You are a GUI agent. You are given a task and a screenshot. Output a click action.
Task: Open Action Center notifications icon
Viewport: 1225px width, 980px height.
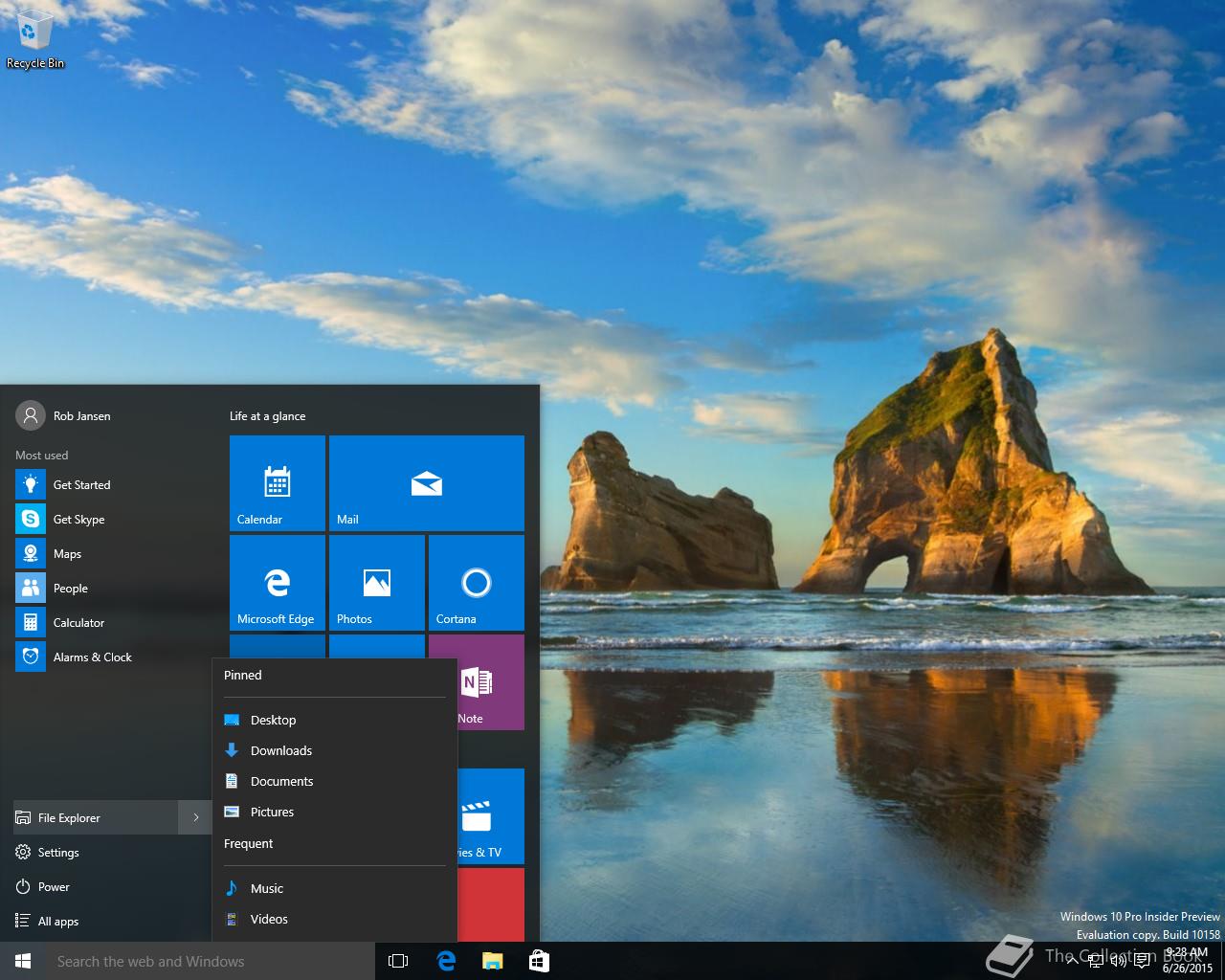[x=1142, y=961]
